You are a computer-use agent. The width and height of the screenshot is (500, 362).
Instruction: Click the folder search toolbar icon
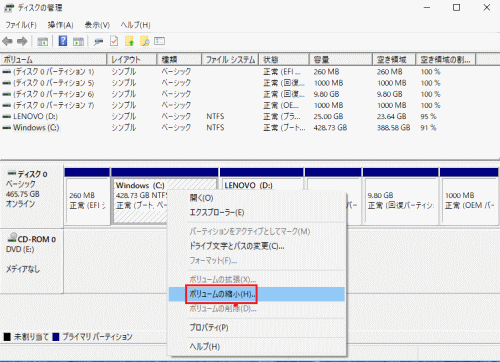tap(145, 41)
